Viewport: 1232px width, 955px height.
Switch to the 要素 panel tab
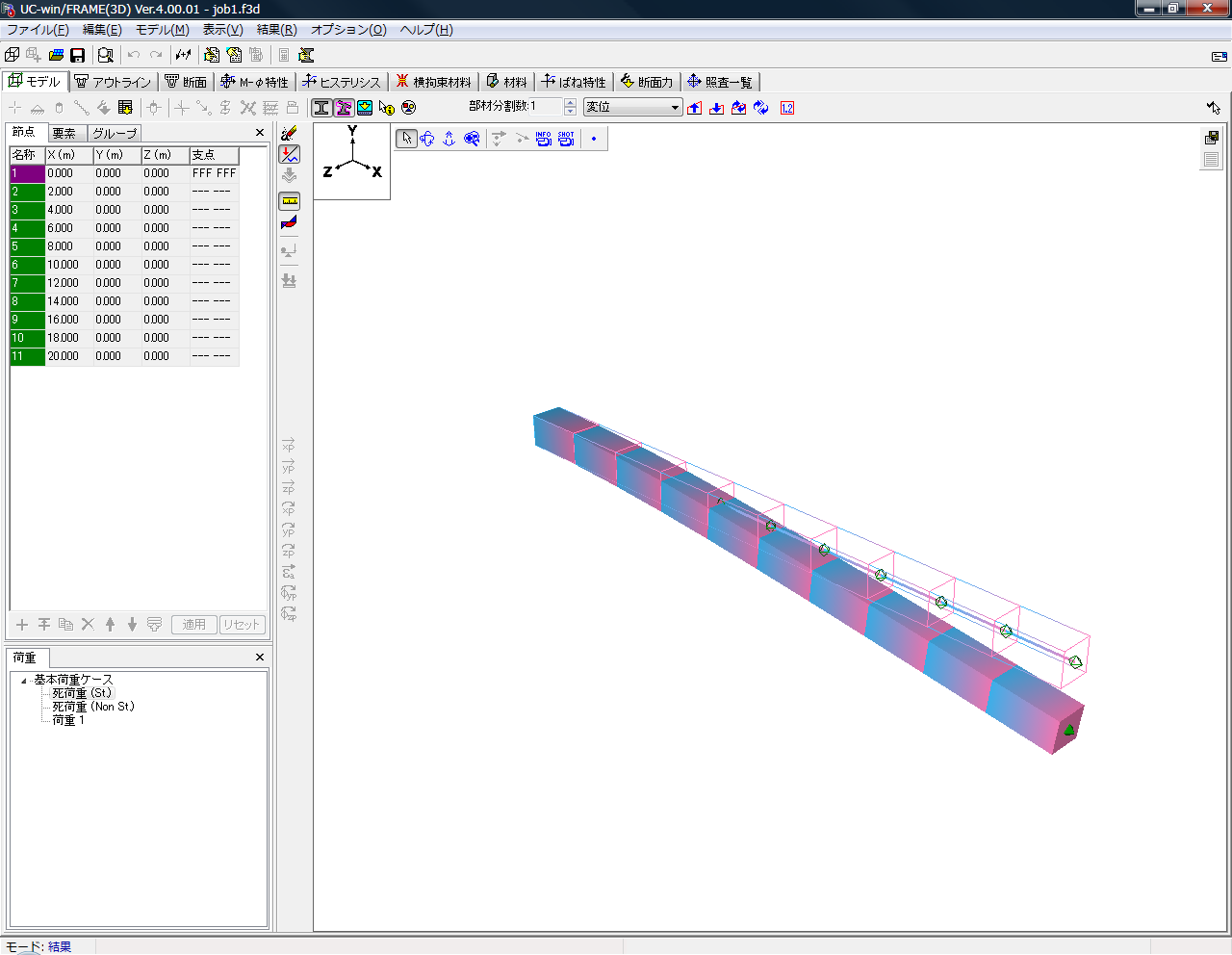[x=64, y=133]
